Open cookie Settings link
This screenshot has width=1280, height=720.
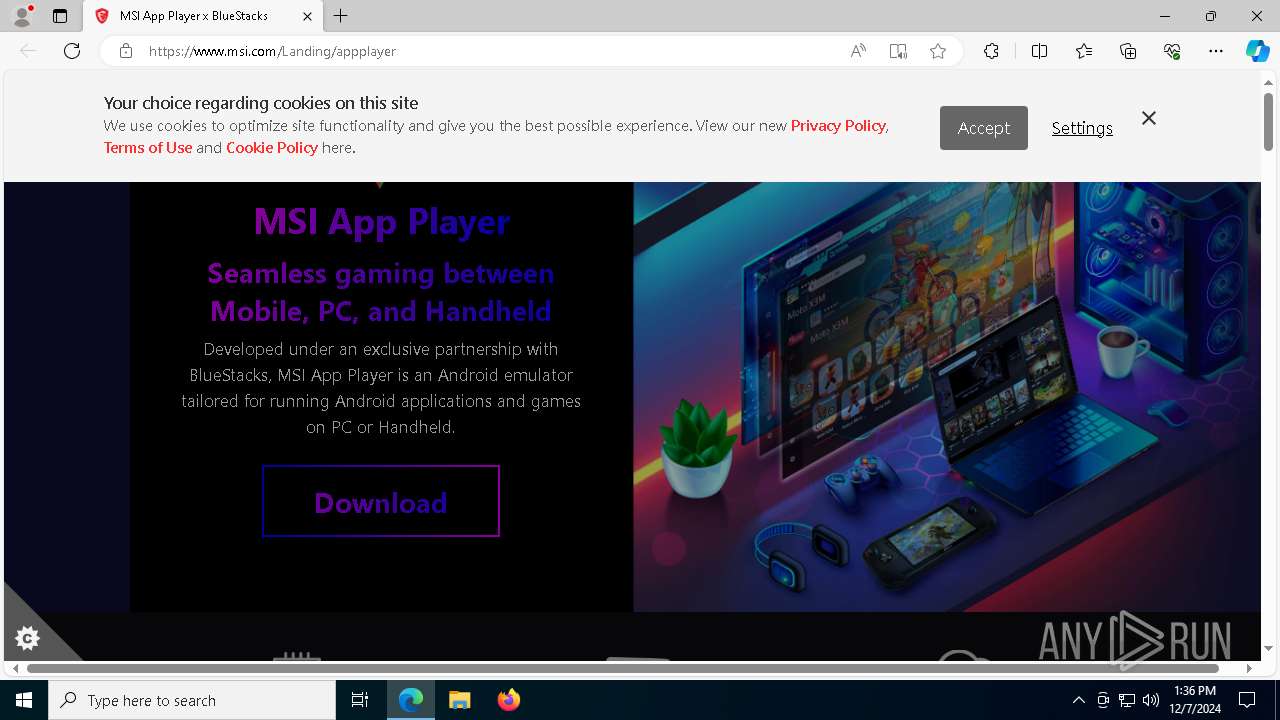pyautogui.click(x=1082, y=128)
